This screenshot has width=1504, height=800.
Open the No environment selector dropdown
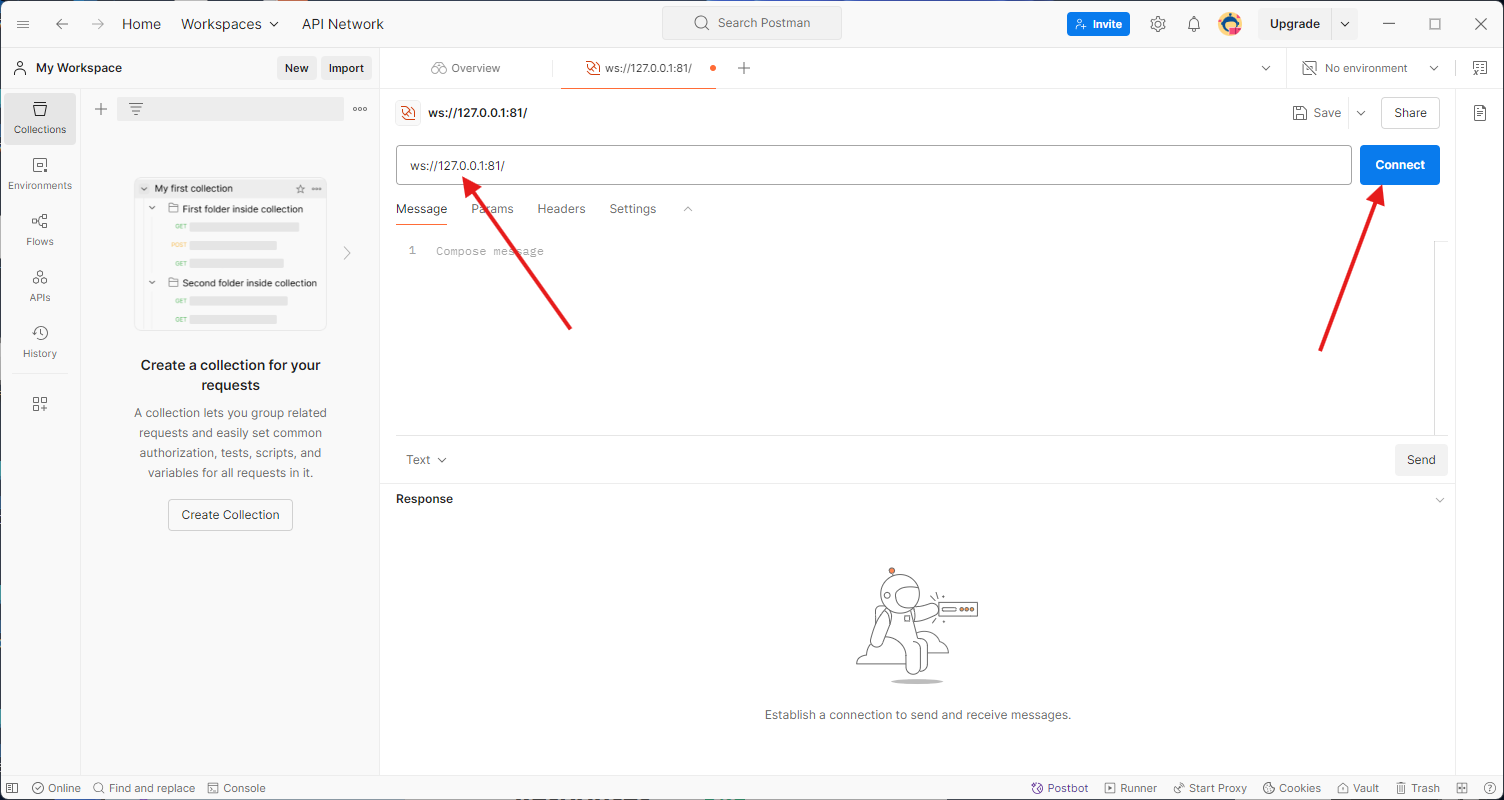(1370, 68)
